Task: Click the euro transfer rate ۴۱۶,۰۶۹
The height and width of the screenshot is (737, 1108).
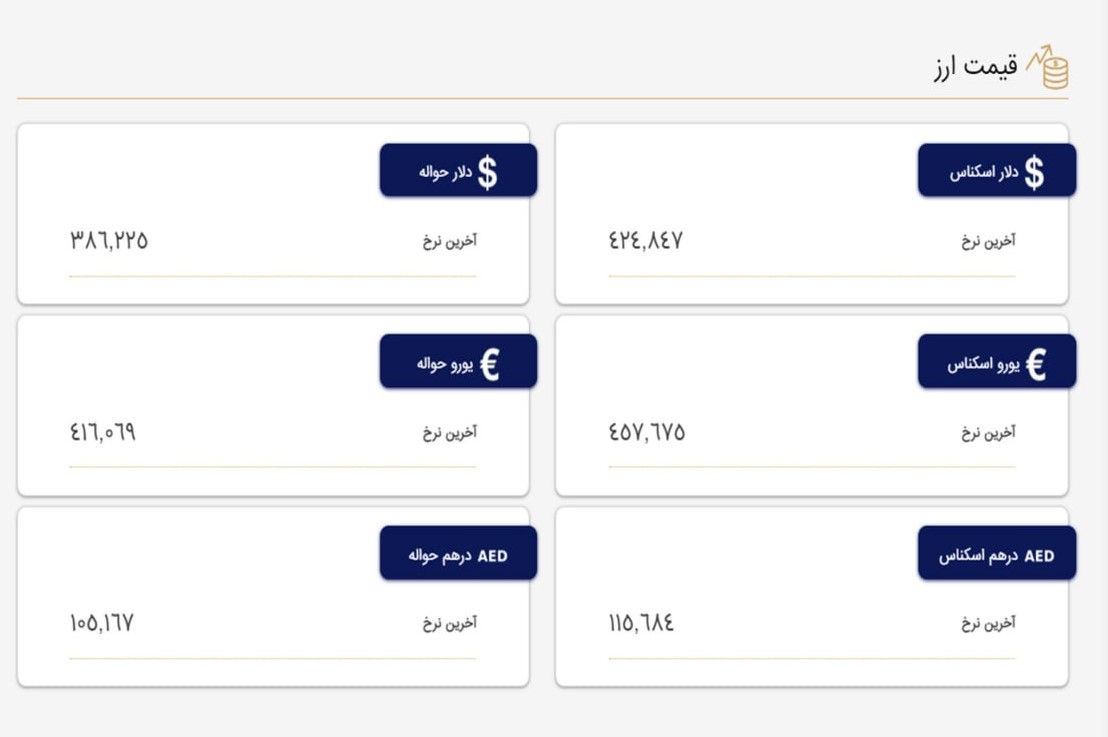Action: (x=102, y=432)
